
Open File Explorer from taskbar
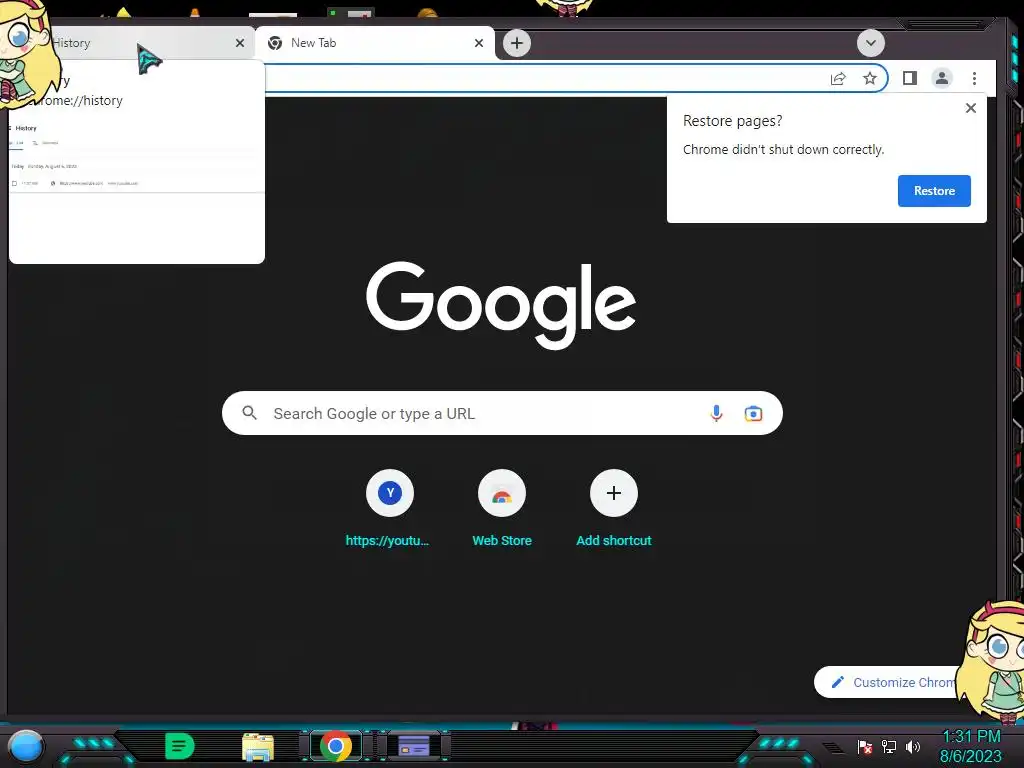pyautogui.click(x=258, y=746)
